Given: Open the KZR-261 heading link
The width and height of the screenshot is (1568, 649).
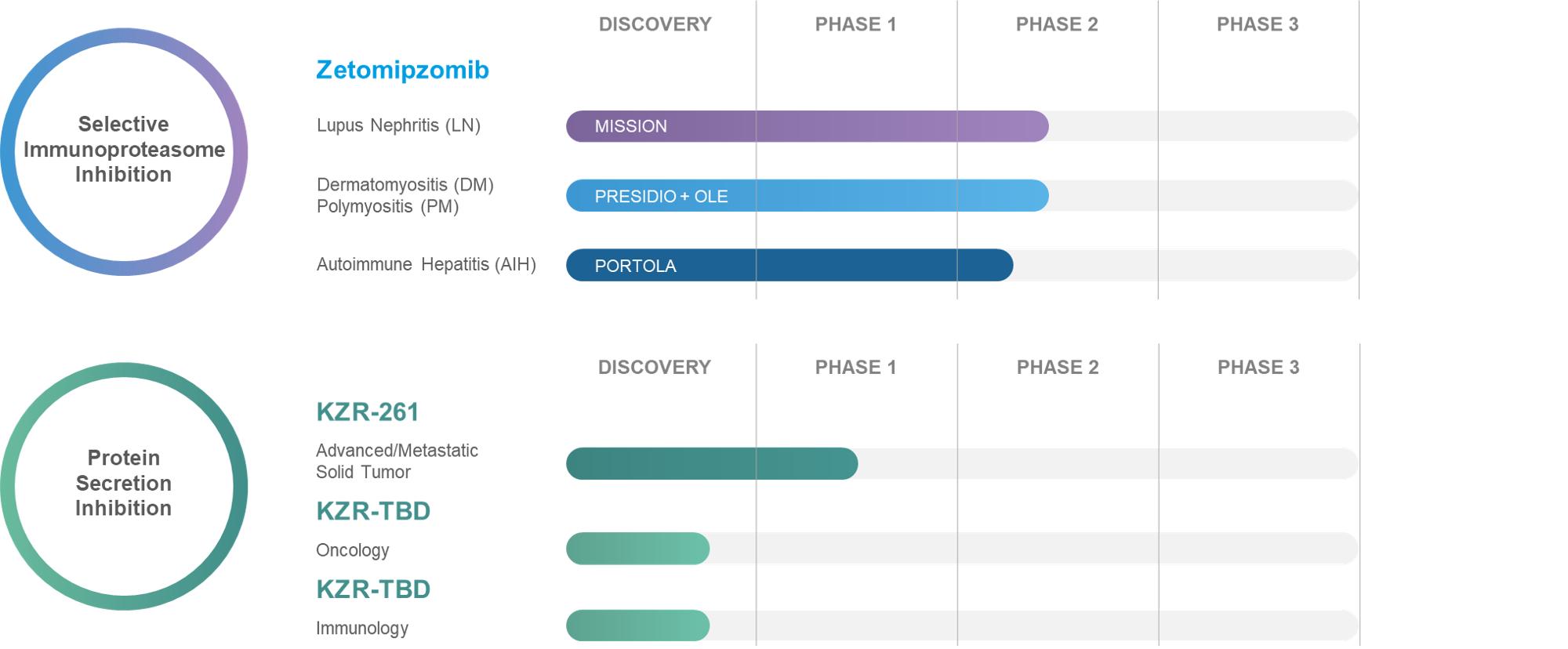Looking at the screenshot, I should tap(367, 412).
